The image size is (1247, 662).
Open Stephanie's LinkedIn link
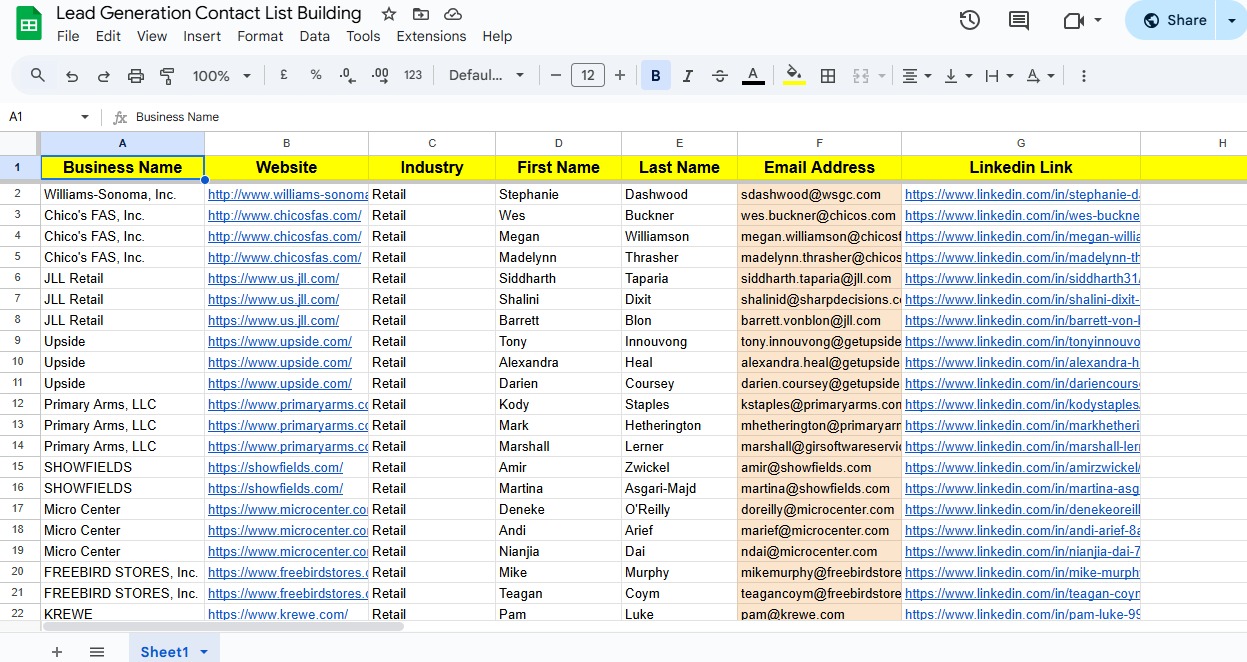click(1022, 194)
